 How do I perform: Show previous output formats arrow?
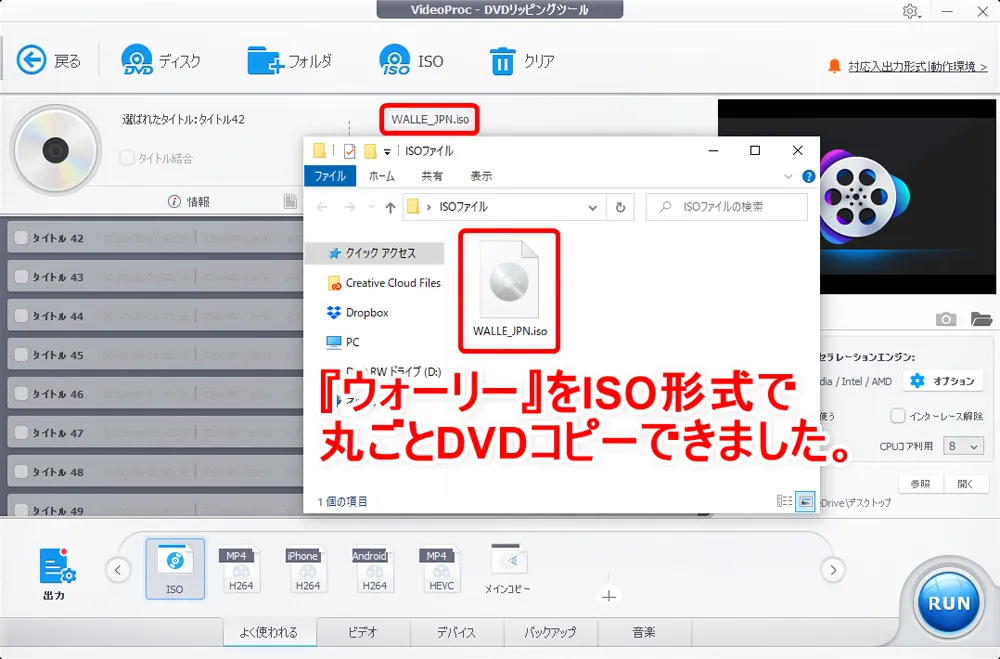click(118, 570)
